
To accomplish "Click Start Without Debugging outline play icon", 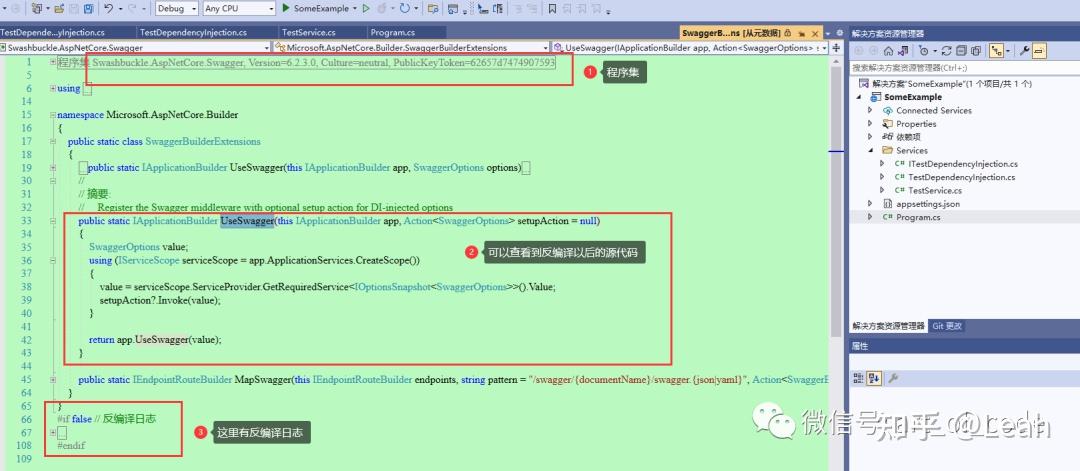I will coord(366,8).
